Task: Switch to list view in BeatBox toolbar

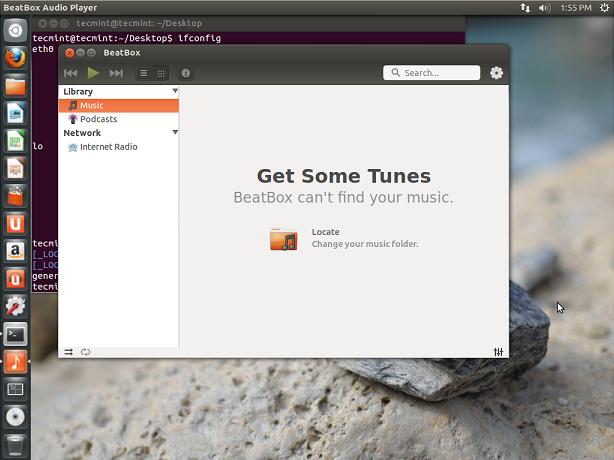Action: 144,73
